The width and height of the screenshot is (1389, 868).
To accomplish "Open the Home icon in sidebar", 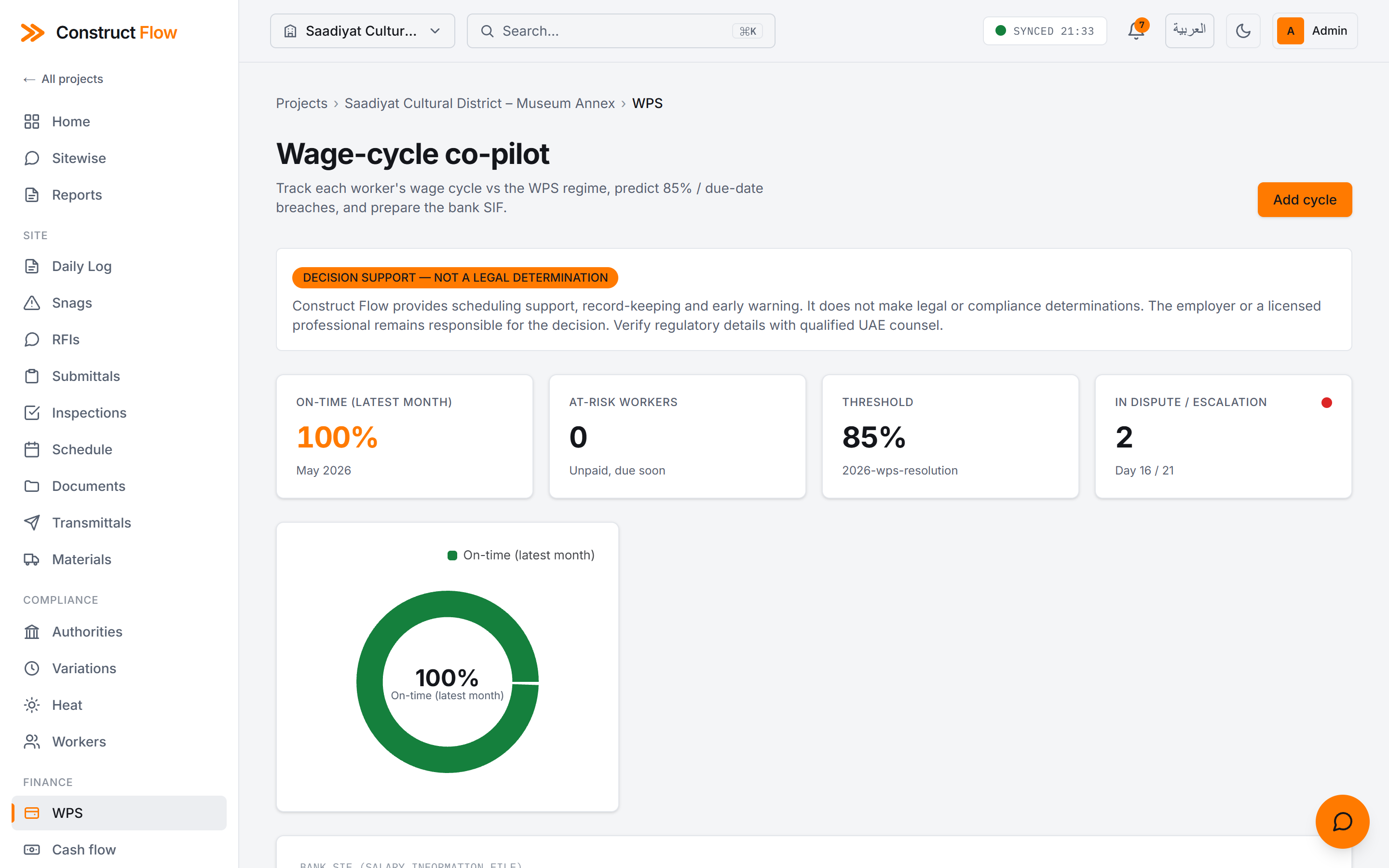I will (31, 122).
